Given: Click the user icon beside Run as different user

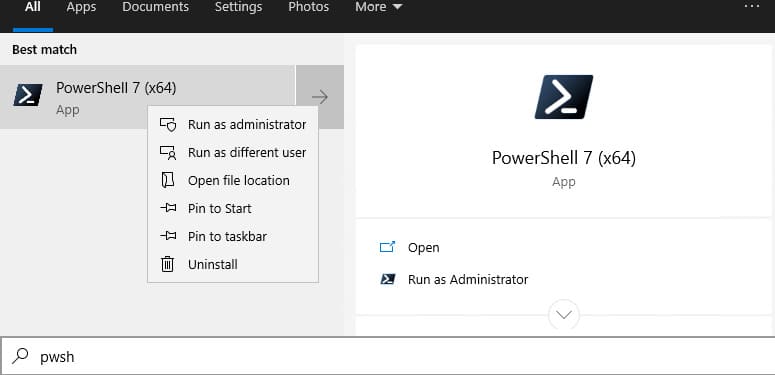Looking at the screenshot, I should click(168, 153).
